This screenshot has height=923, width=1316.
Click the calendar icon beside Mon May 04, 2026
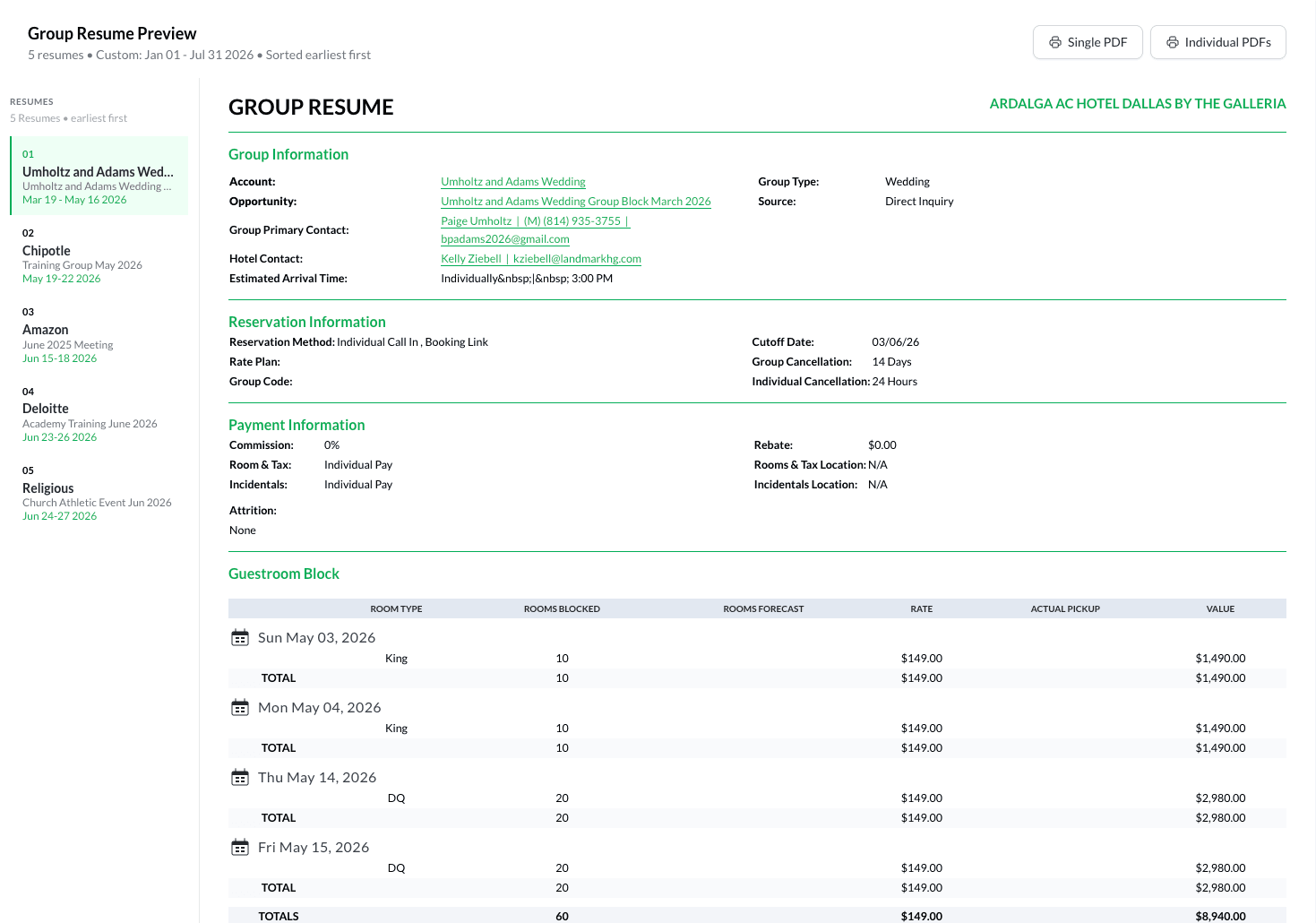click(240, 708)
